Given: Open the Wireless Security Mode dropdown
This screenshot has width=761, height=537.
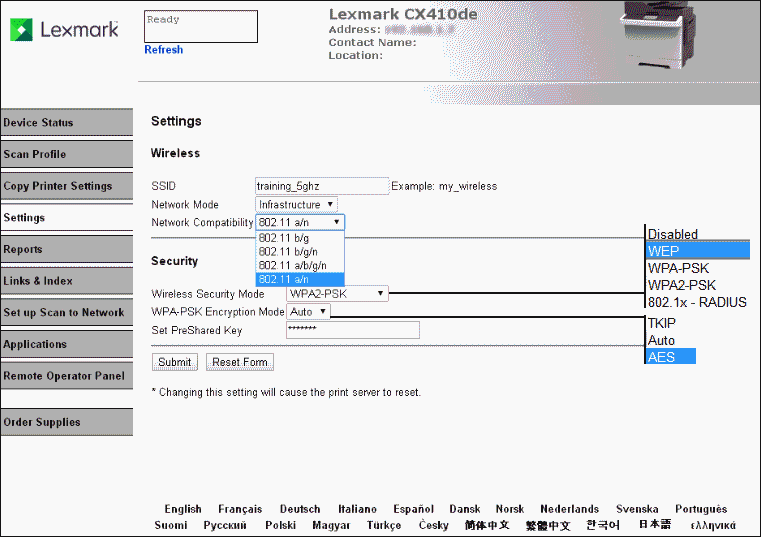Looking at the screenshot, I should 337,294.
